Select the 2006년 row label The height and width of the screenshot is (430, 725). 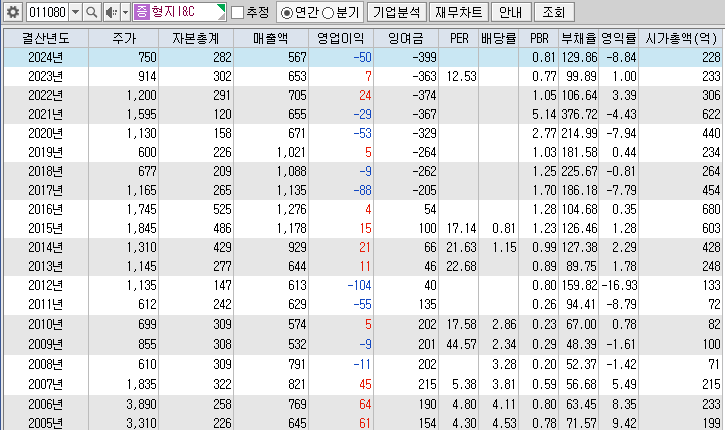click(x=45, y=404)
